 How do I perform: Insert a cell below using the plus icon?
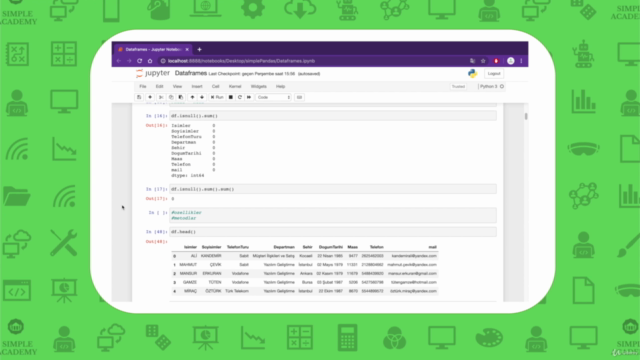[x=150, y=97]
